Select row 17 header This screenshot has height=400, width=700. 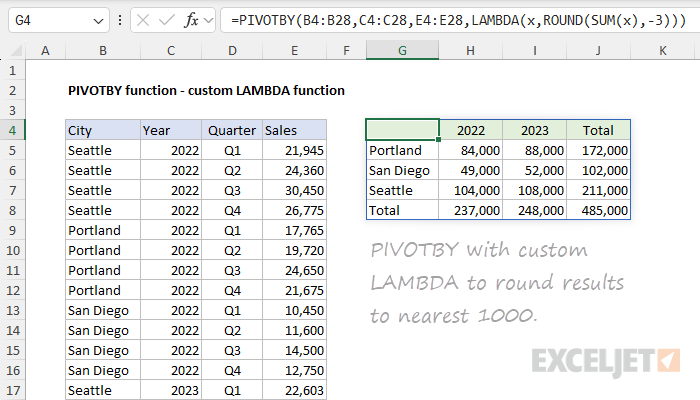(x=12, y=390)
